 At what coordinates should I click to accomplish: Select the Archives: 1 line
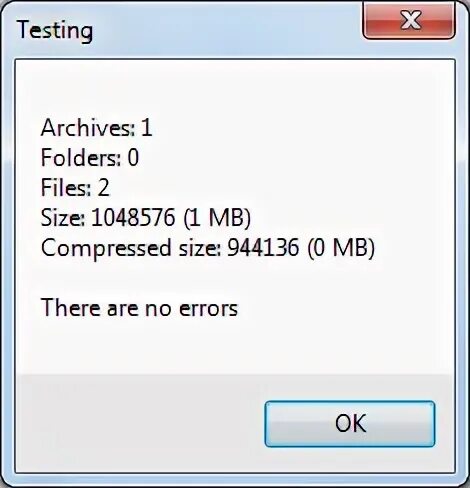pyautogui.click(x=96, y=128)
